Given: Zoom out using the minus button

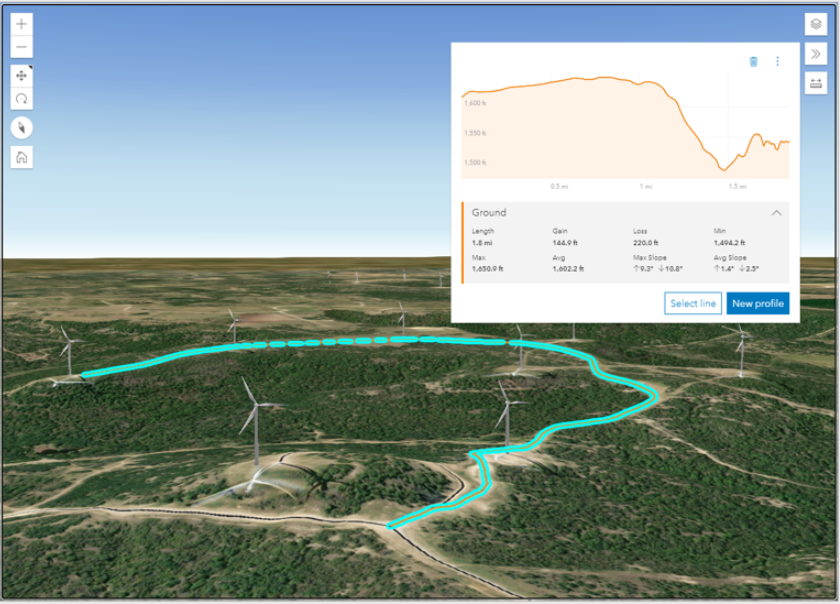Looking at the screenshot, I should 21,47.
